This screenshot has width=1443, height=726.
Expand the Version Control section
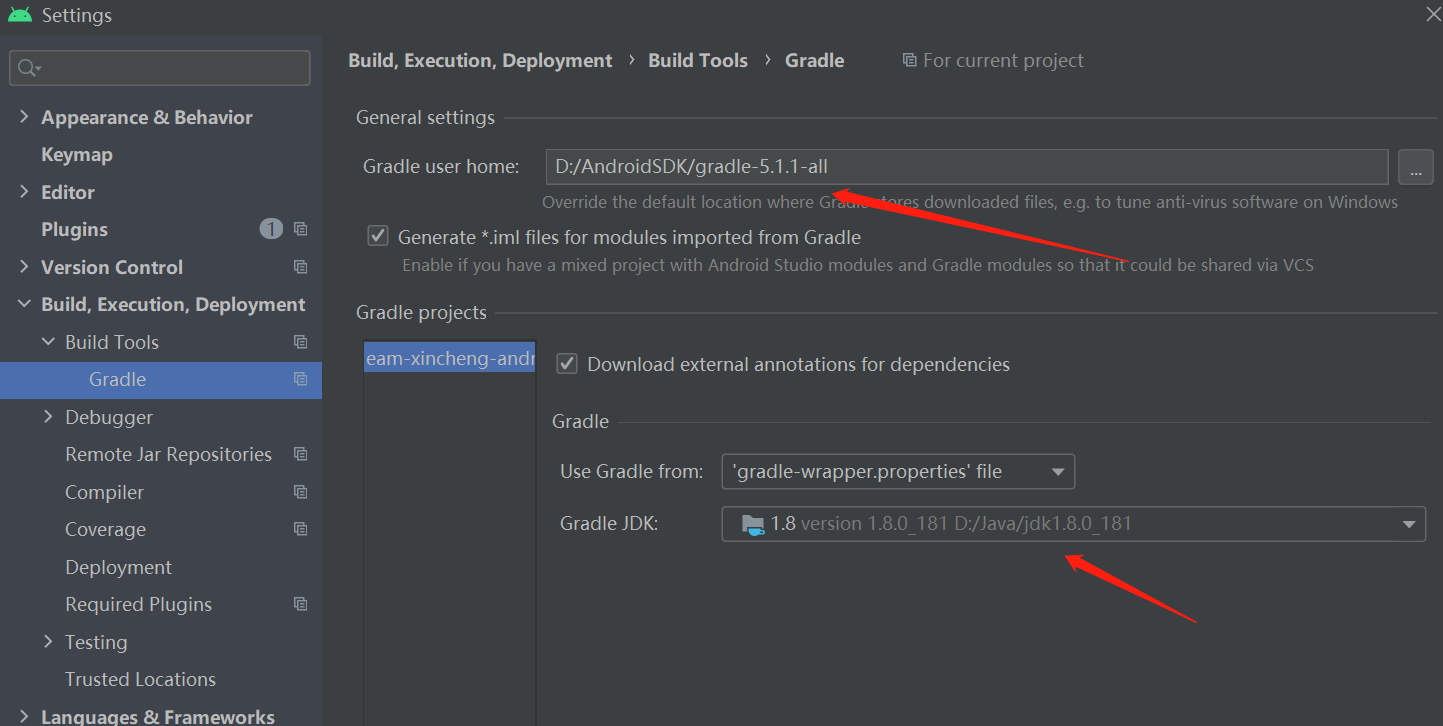(24, 267)
